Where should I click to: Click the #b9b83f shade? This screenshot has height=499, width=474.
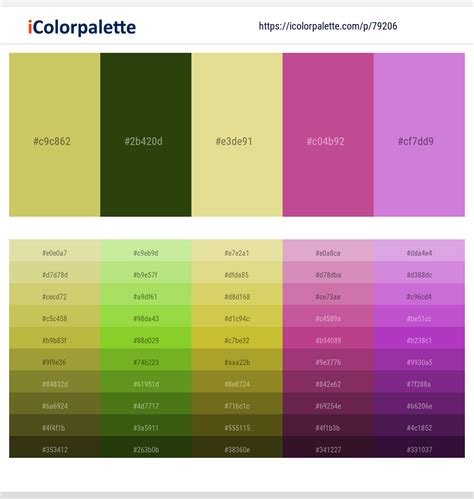pyautogui.click(x=54, y=338)
